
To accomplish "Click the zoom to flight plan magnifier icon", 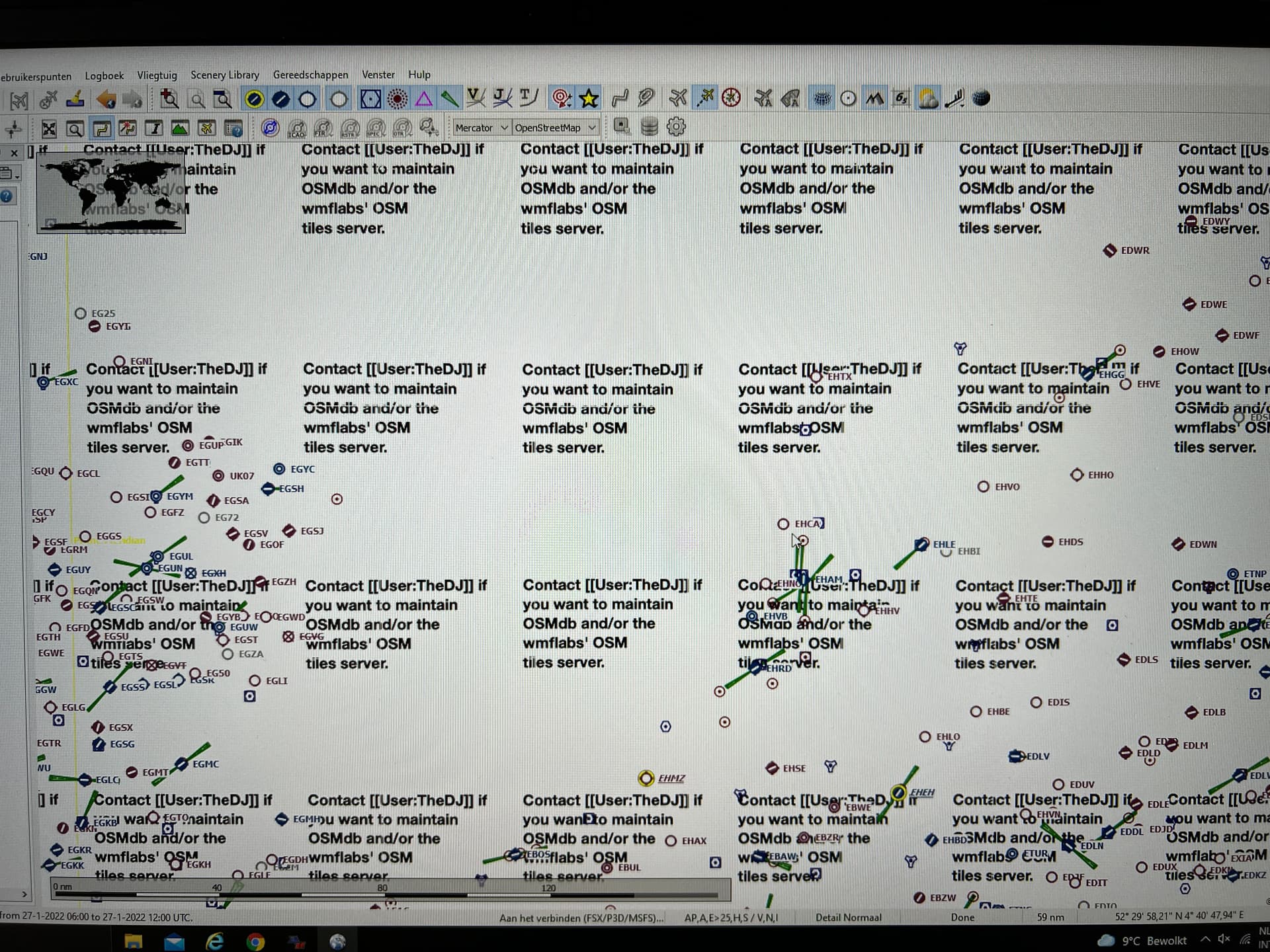I will pos(221,99).
